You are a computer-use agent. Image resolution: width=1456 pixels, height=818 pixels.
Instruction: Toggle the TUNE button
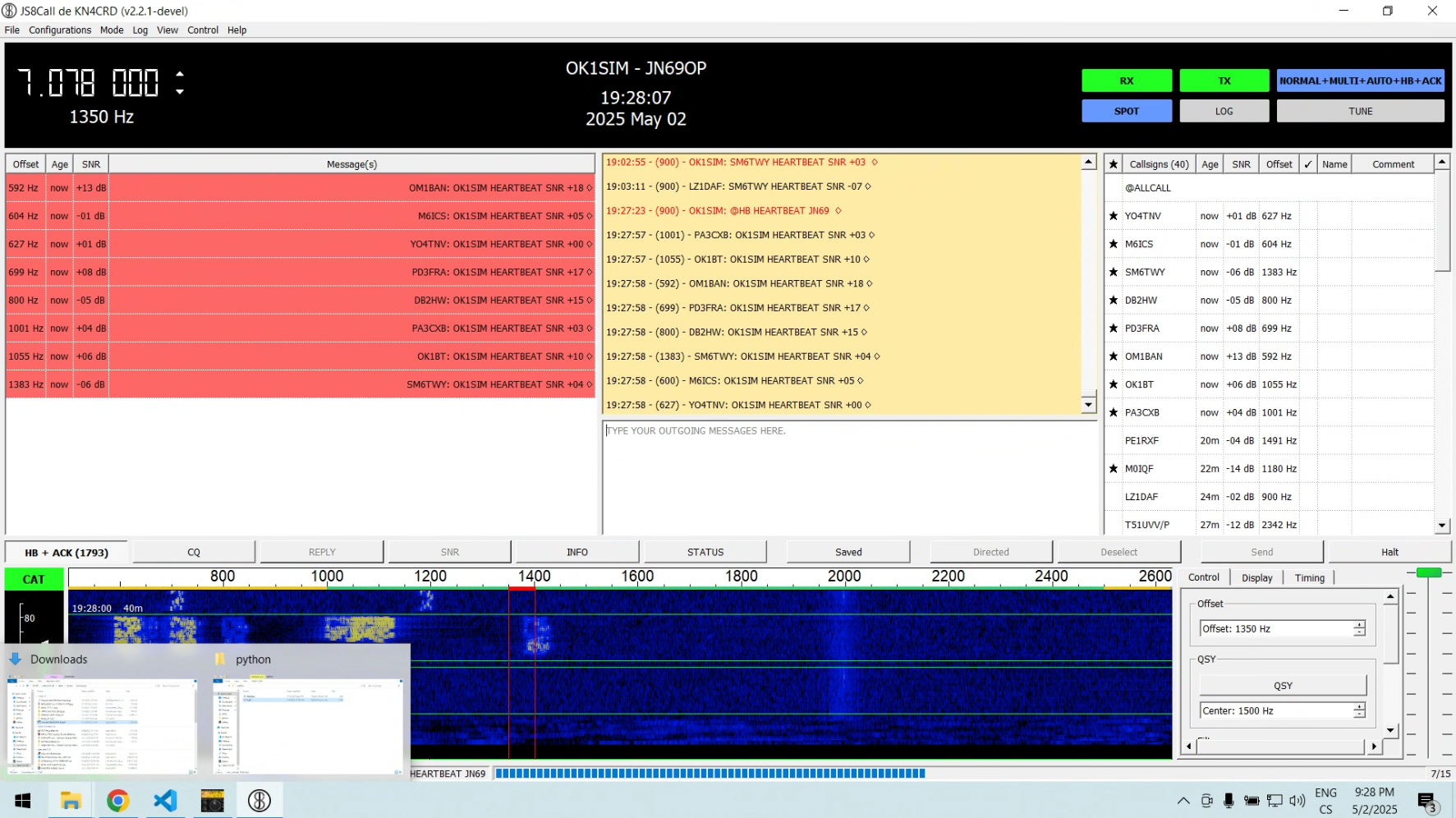1360,111
